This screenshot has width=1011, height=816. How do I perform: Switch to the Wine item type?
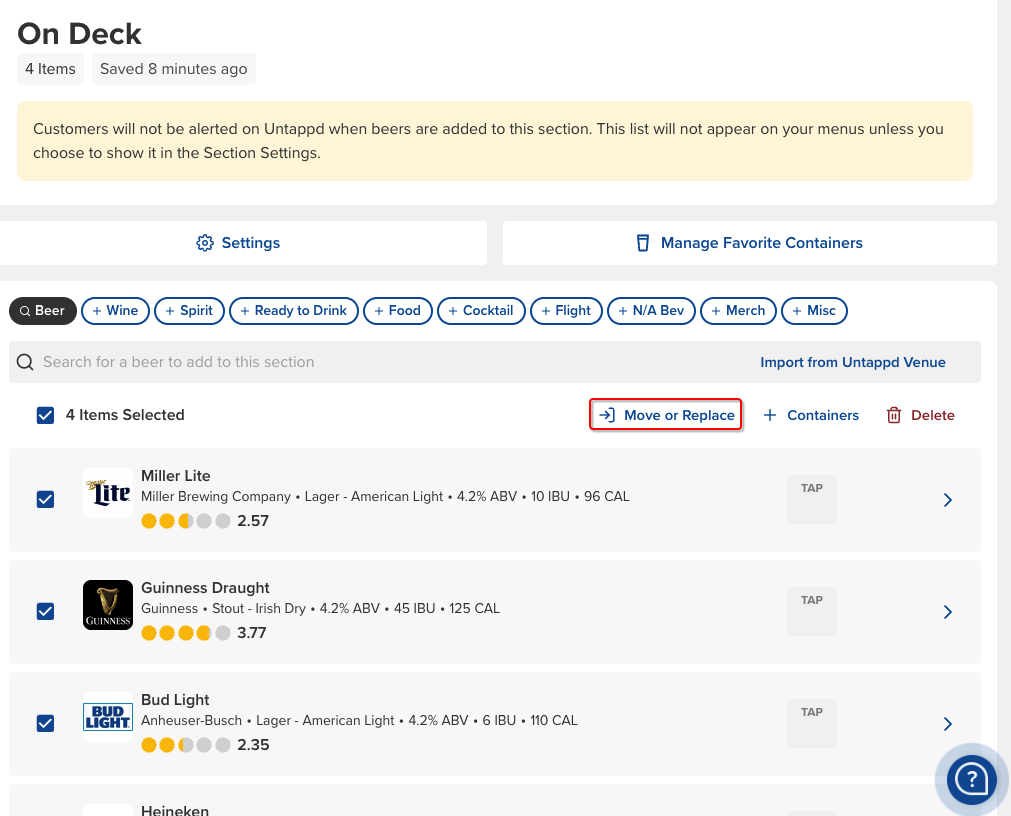[x=115, y=311]
